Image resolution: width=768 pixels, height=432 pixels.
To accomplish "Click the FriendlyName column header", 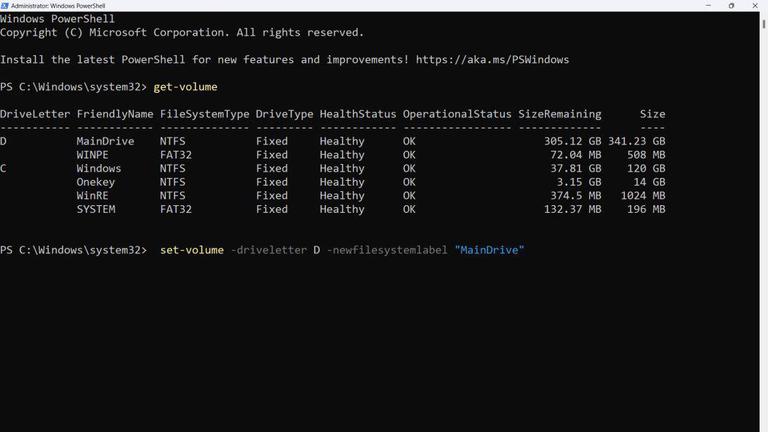I will pyautogui.click(x=115, y=114).
